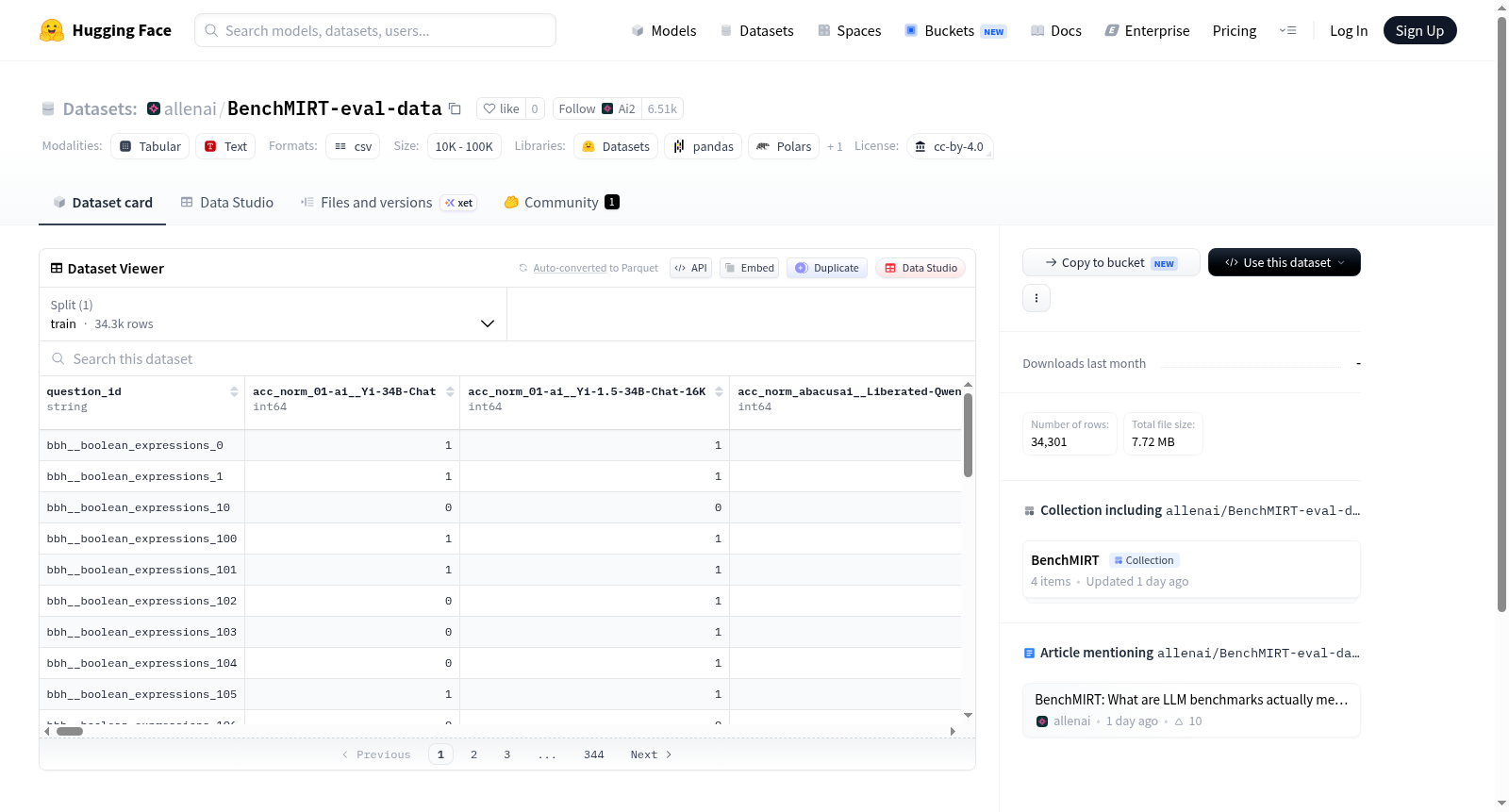This screenshot has height=812, width=1509.
Task: Click the page's vertical scrollbar
Action: tap(1502, 315)
